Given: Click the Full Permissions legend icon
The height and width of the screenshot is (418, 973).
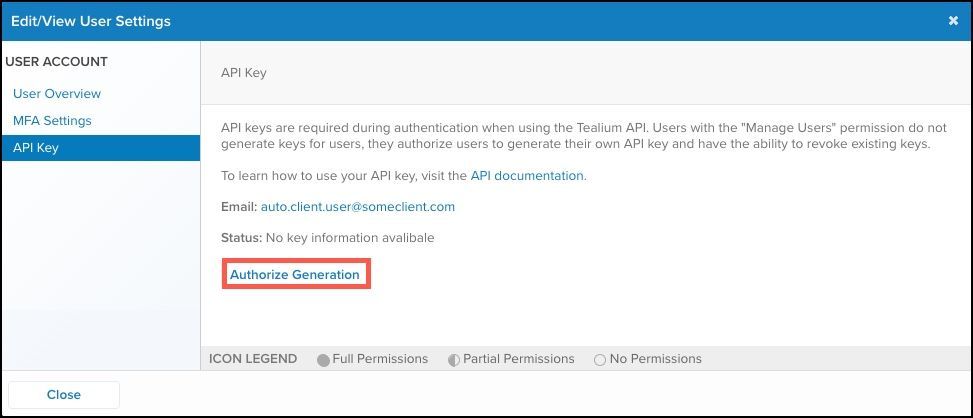Looking at the screenshot, I should click(x=323, y=360).
